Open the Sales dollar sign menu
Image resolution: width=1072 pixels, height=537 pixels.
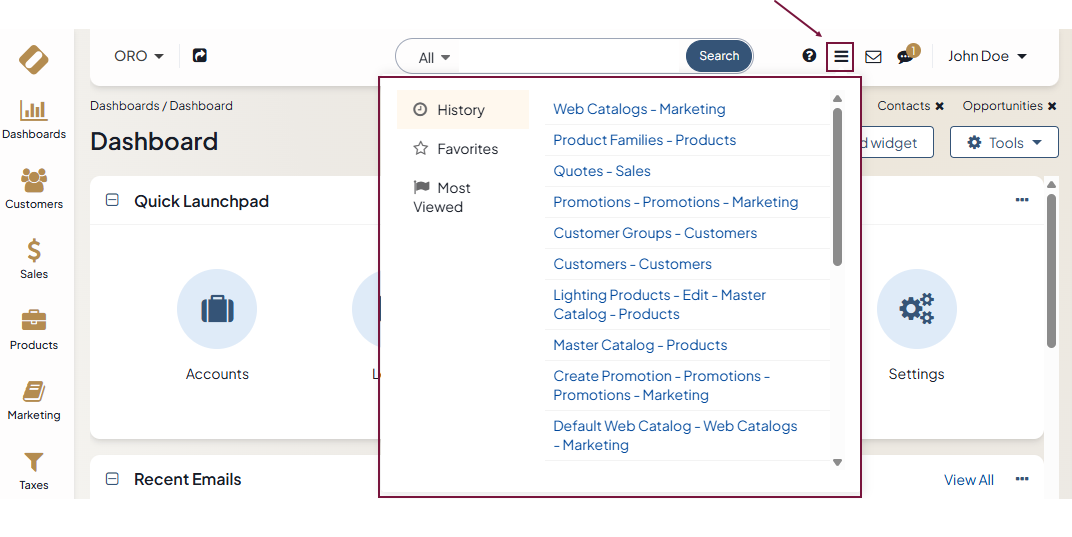coord(34,258)
